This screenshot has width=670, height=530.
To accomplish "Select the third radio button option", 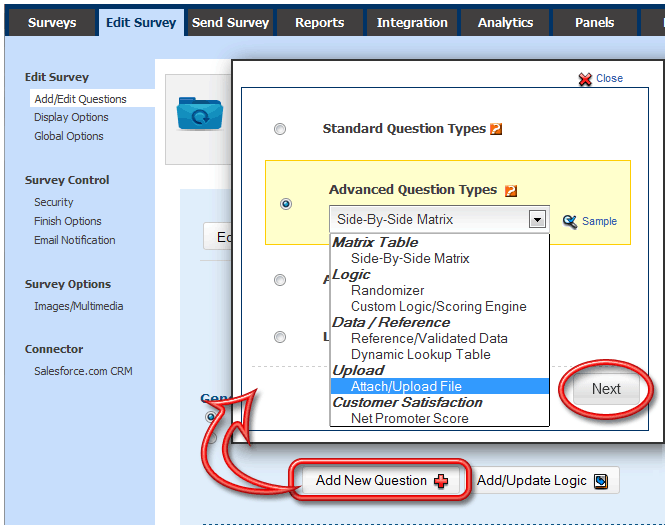I will click(280, 280).
